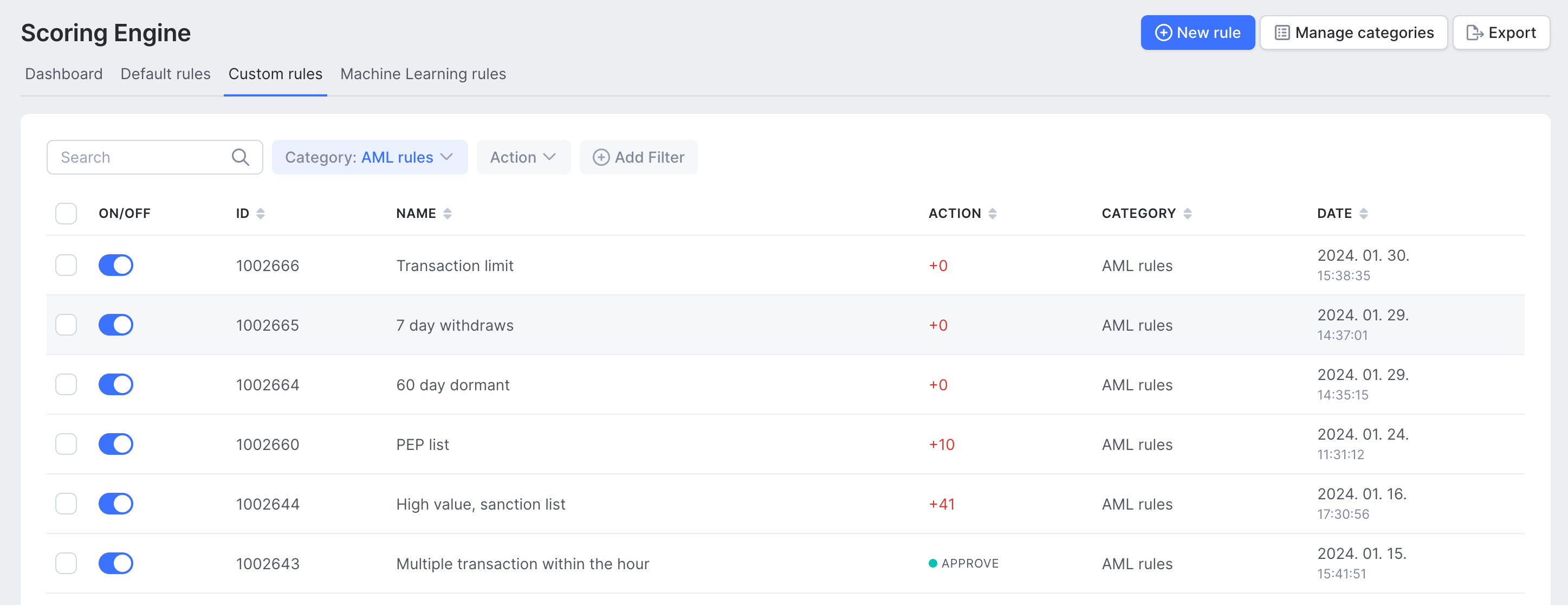Sort by Name column arrows
The image size is (1568, 605).
pyautogui.click(x=448, y=213)
